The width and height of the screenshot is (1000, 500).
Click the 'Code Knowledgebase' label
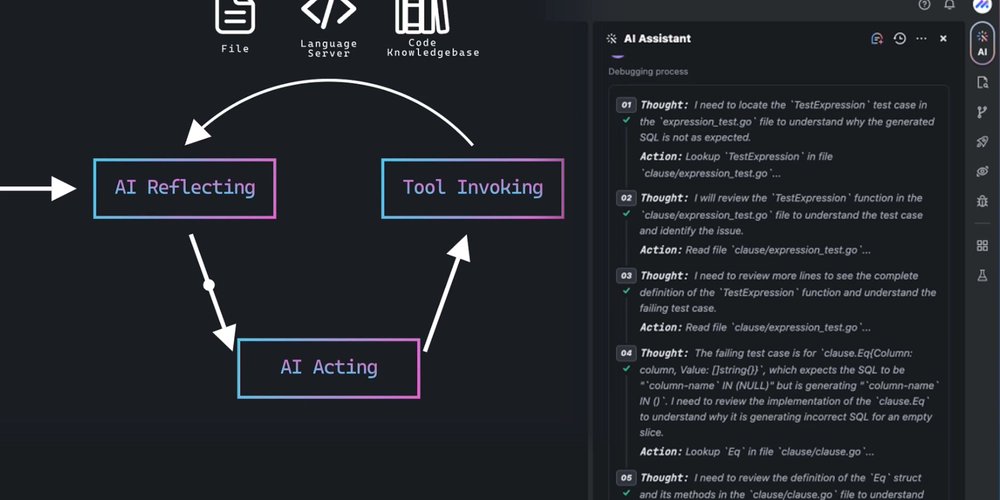433,48
